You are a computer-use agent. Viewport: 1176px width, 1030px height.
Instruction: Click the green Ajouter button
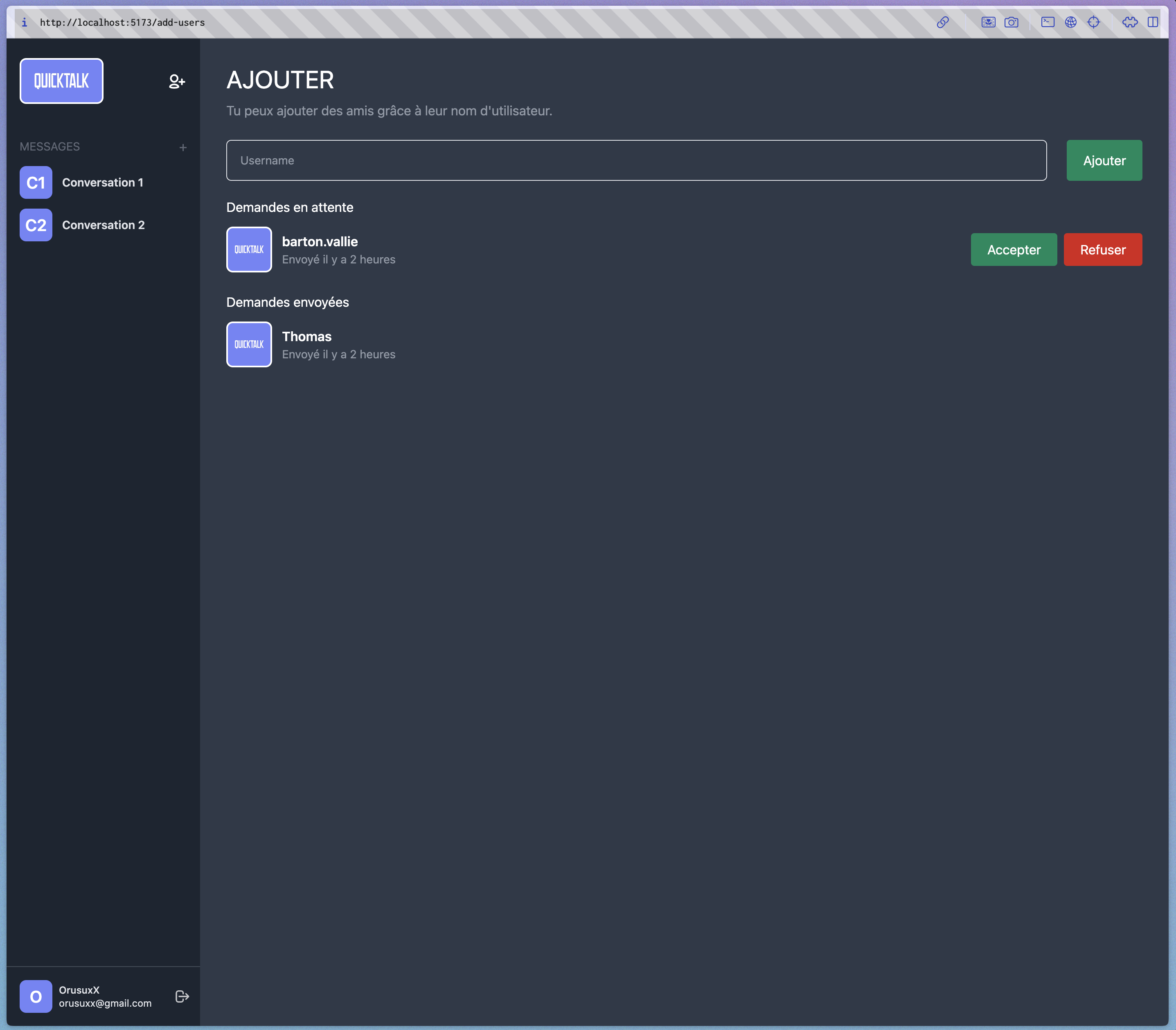pos(1104,160)
